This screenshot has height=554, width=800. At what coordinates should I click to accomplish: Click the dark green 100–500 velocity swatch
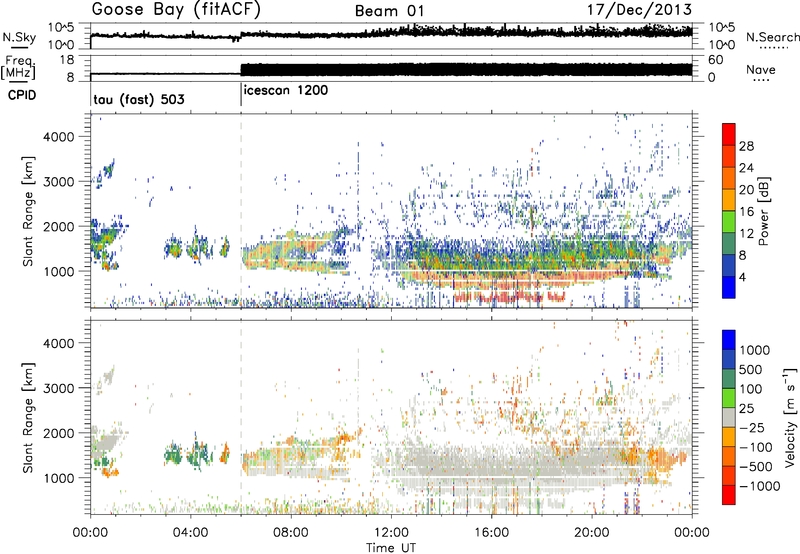tap(729, 379)
